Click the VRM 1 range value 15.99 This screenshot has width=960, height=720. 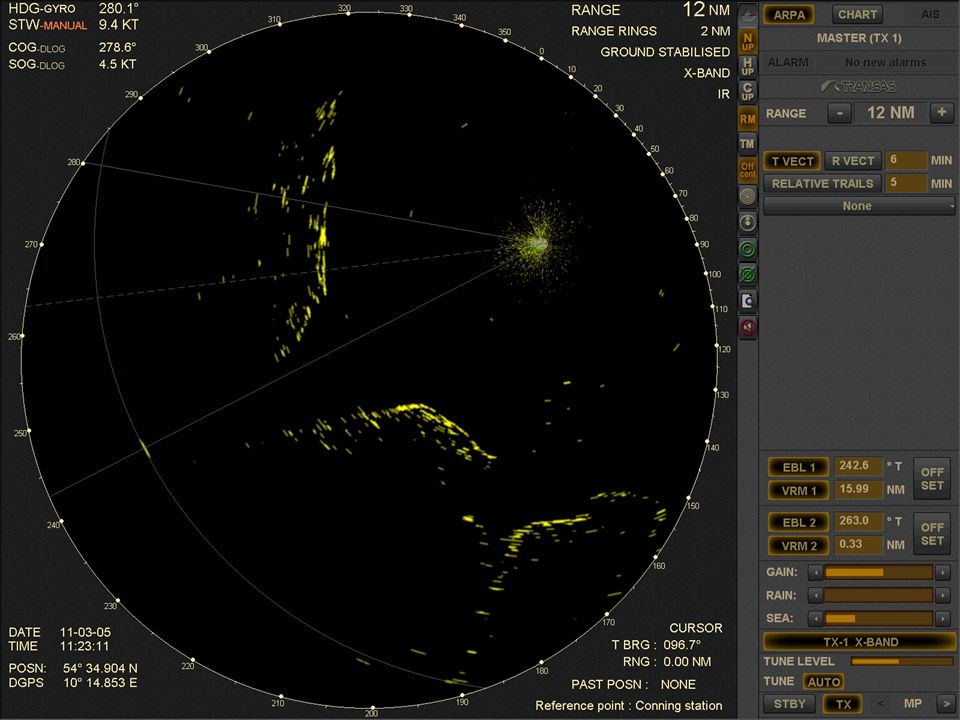(x=858, y=490)
